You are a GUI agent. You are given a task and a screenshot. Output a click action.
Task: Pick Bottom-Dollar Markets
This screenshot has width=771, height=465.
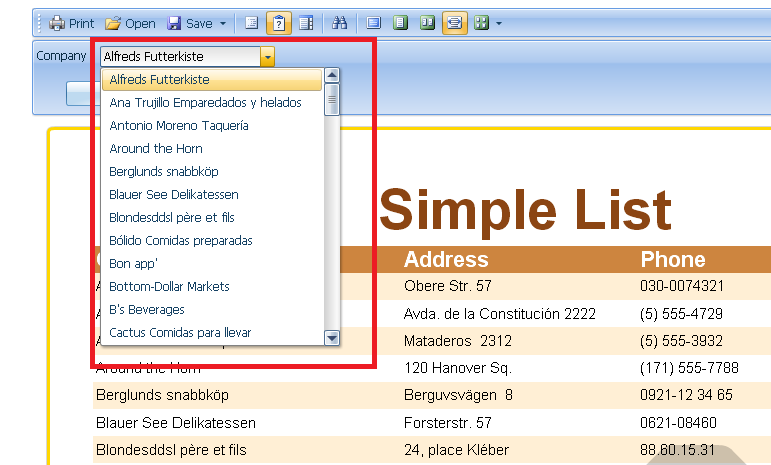212,287
